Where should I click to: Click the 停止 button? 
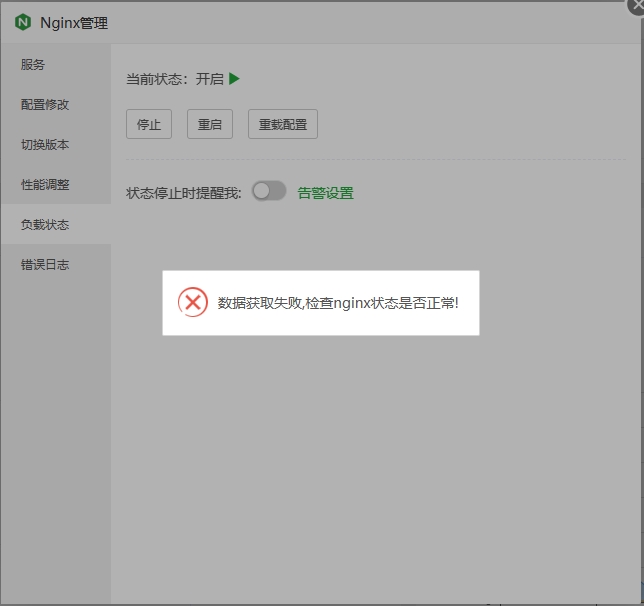[149, 124]
